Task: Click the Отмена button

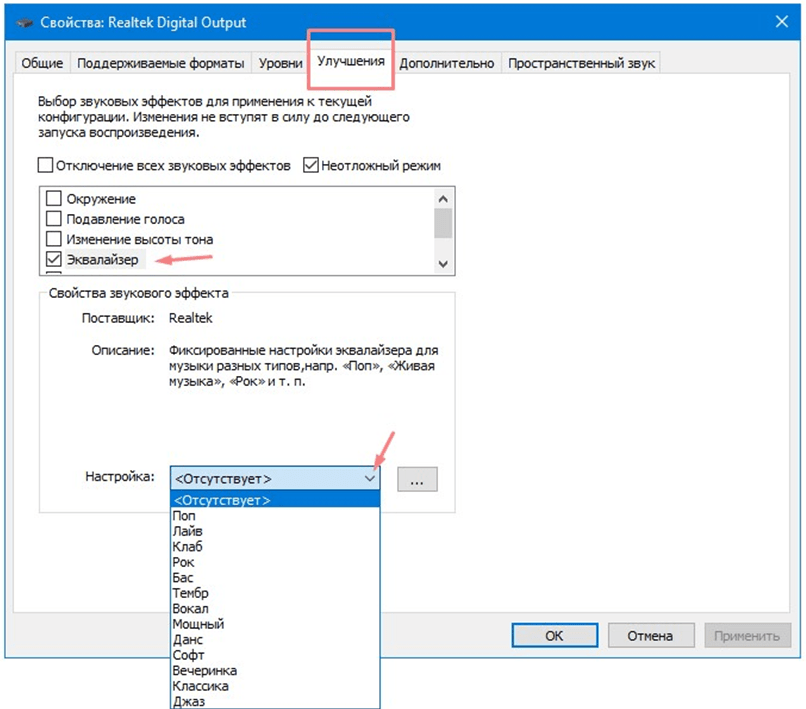Action: pos(649,635)
